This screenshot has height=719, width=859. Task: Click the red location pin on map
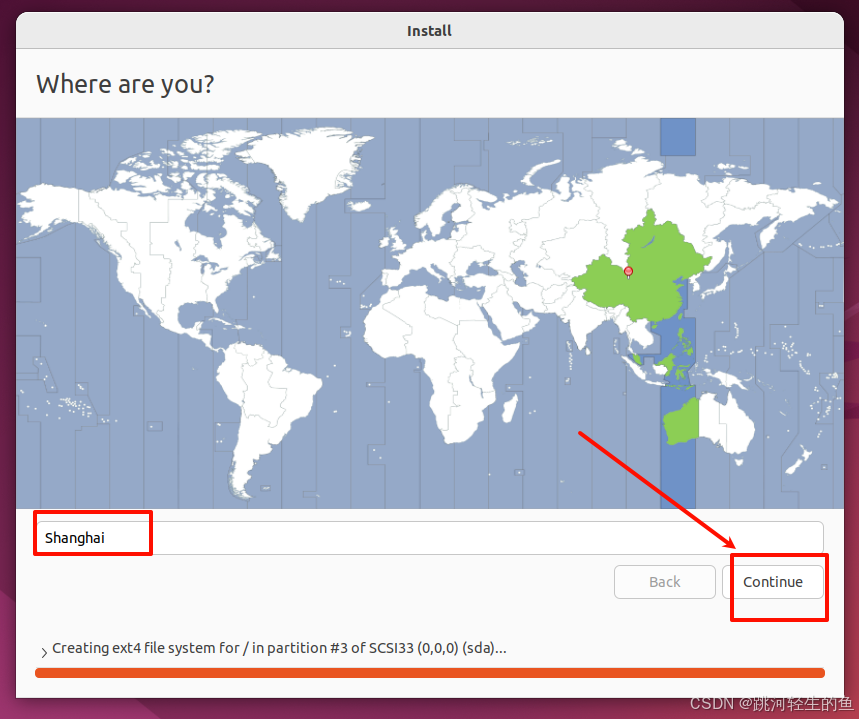(628, 272)
